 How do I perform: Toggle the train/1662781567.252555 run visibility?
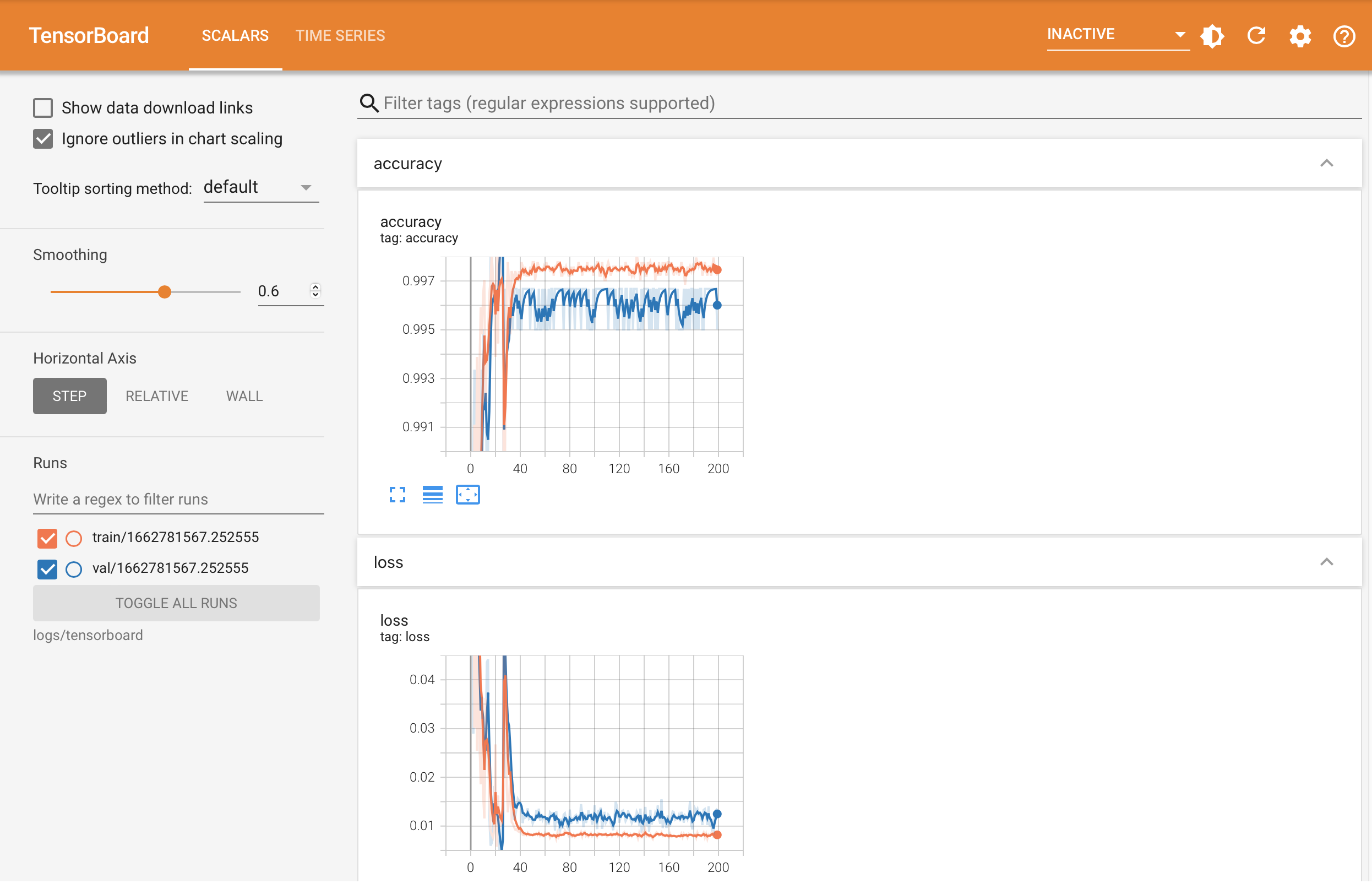tap(47, 538)
